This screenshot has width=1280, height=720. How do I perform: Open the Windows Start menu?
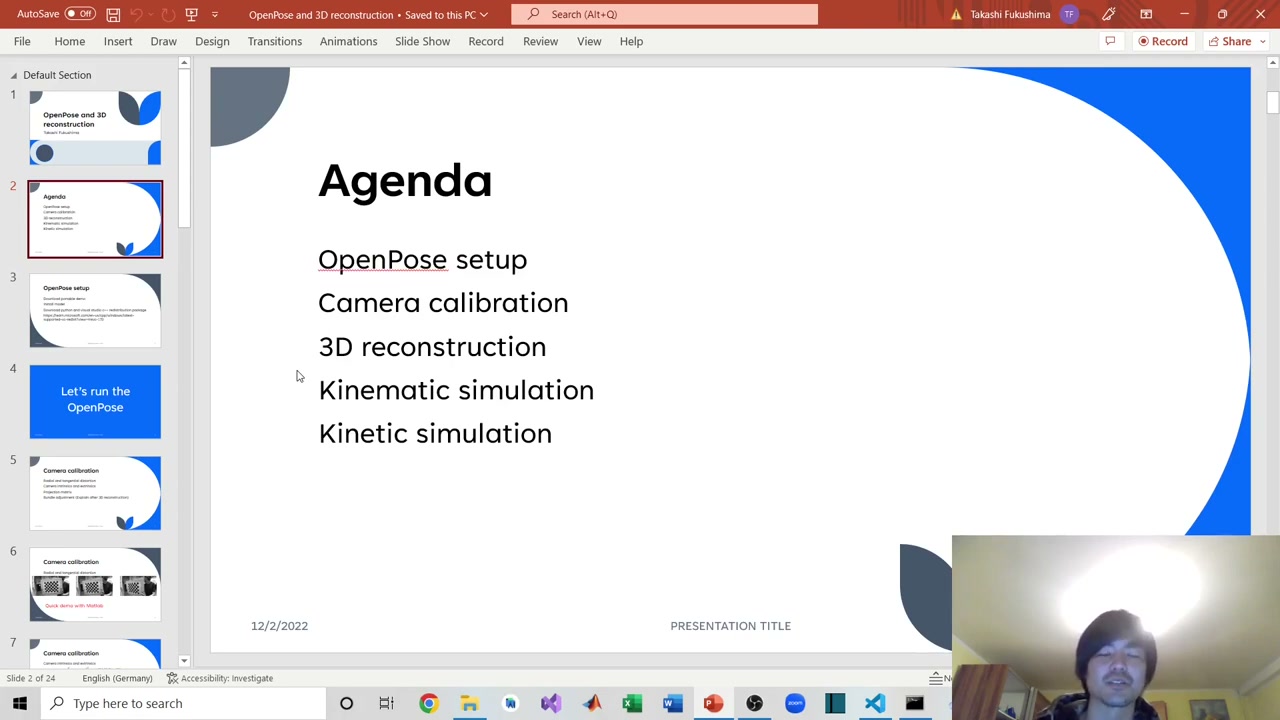(x=19, y=703)
